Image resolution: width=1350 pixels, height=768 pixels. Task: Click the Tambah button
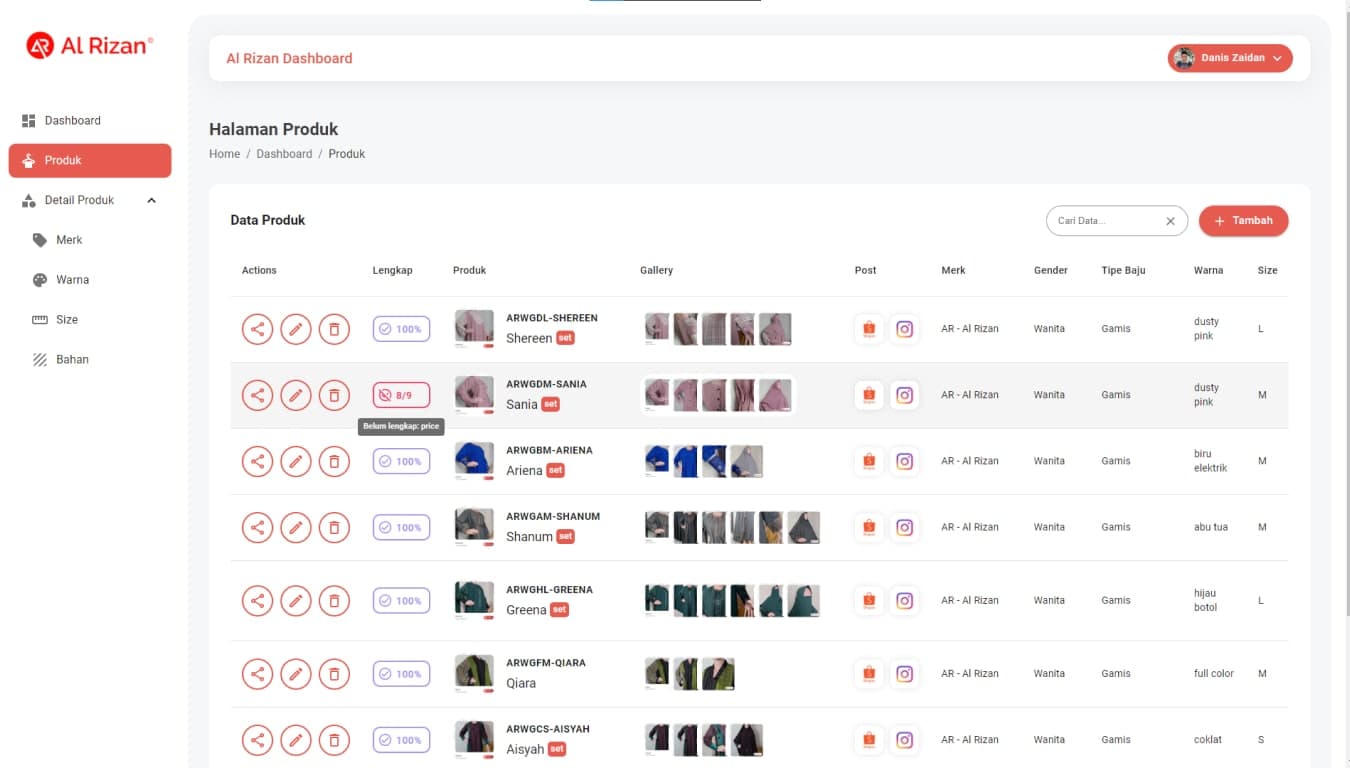pos(1243,221)
